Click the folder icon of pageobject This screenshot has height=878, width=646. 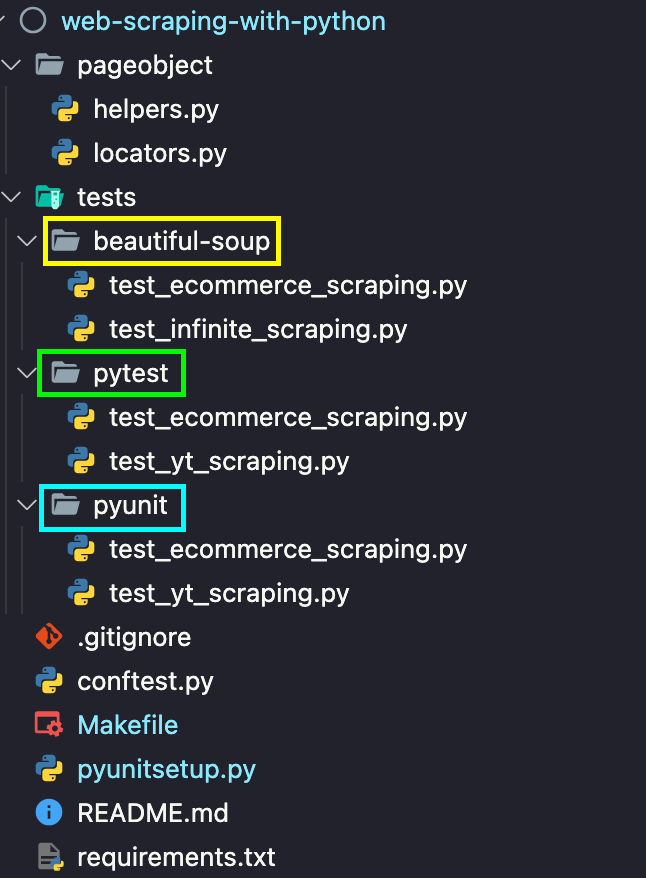tap(49, 65)
